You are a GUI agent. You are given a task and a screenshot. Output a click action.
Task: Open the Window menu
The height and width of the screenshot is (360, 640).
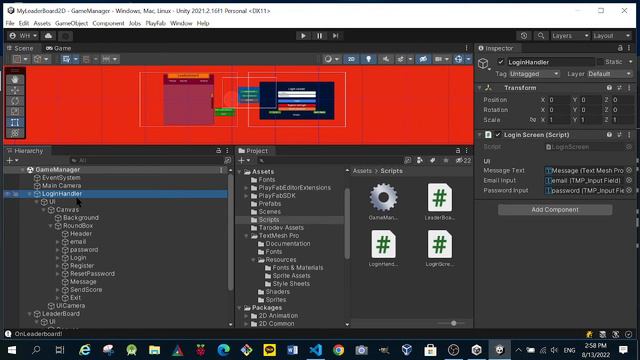click(181, 23)
